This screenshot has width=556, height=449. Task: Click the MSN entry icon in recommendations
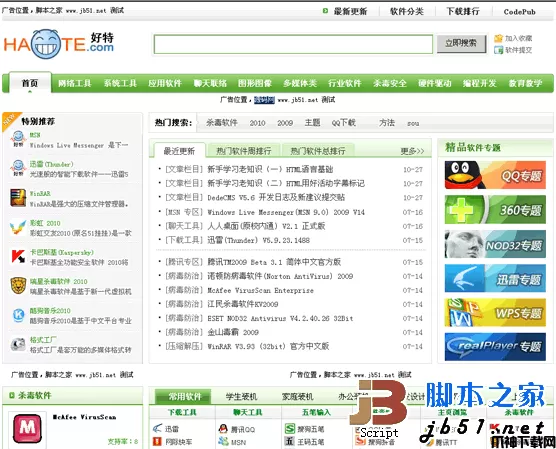(x=18, y=139)
